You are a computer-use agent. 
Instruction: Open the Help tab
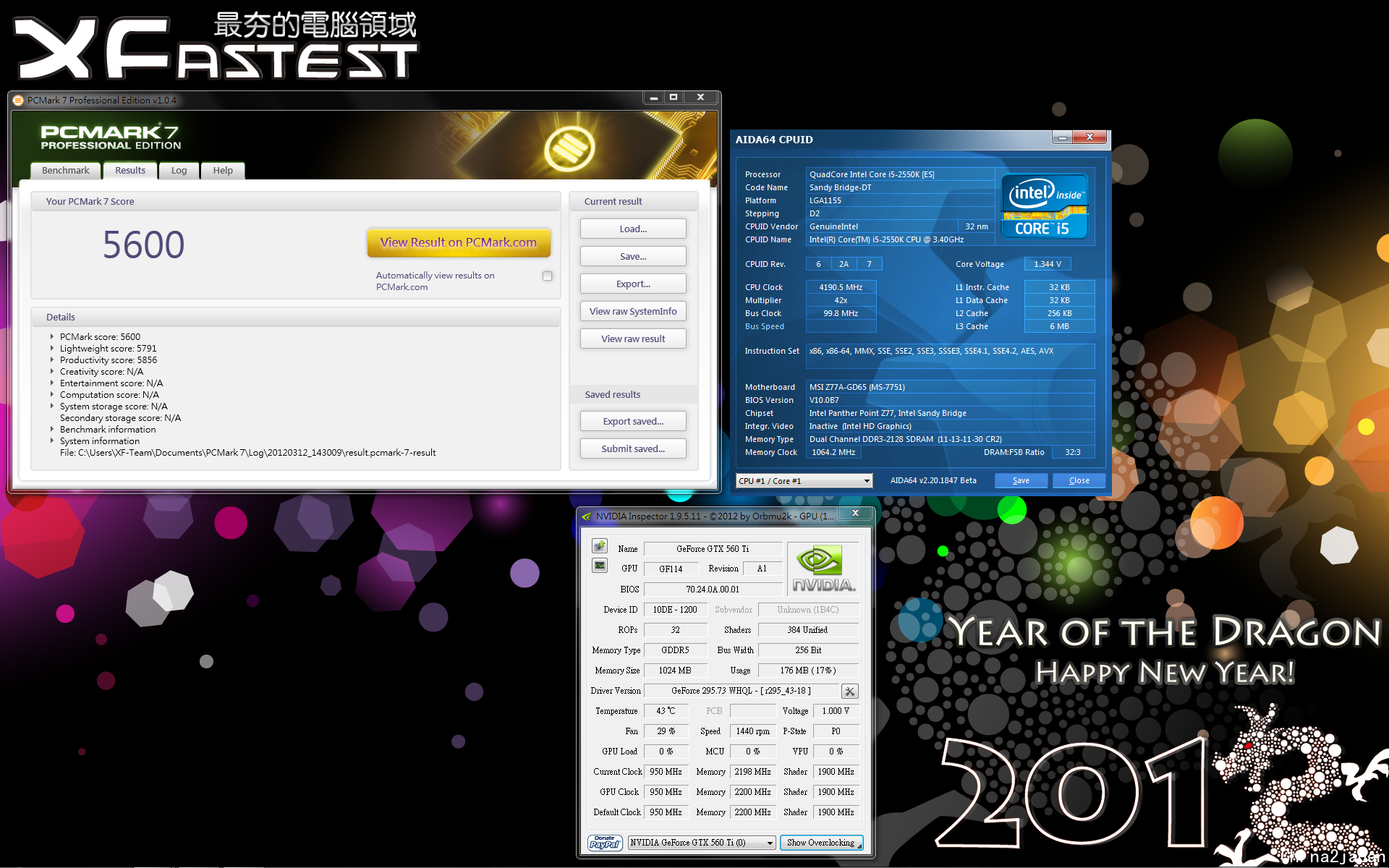[x=223, y=171]
